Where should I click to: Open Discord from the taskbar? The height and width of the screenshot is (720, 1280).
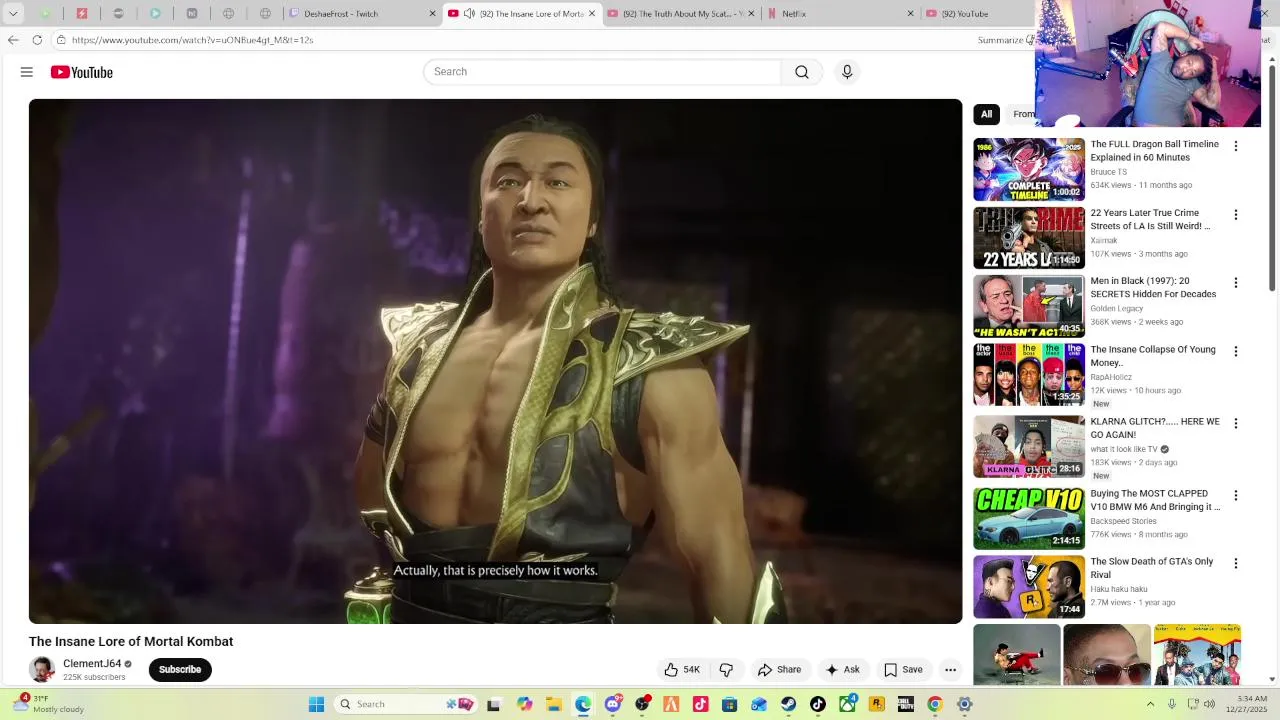613,704
